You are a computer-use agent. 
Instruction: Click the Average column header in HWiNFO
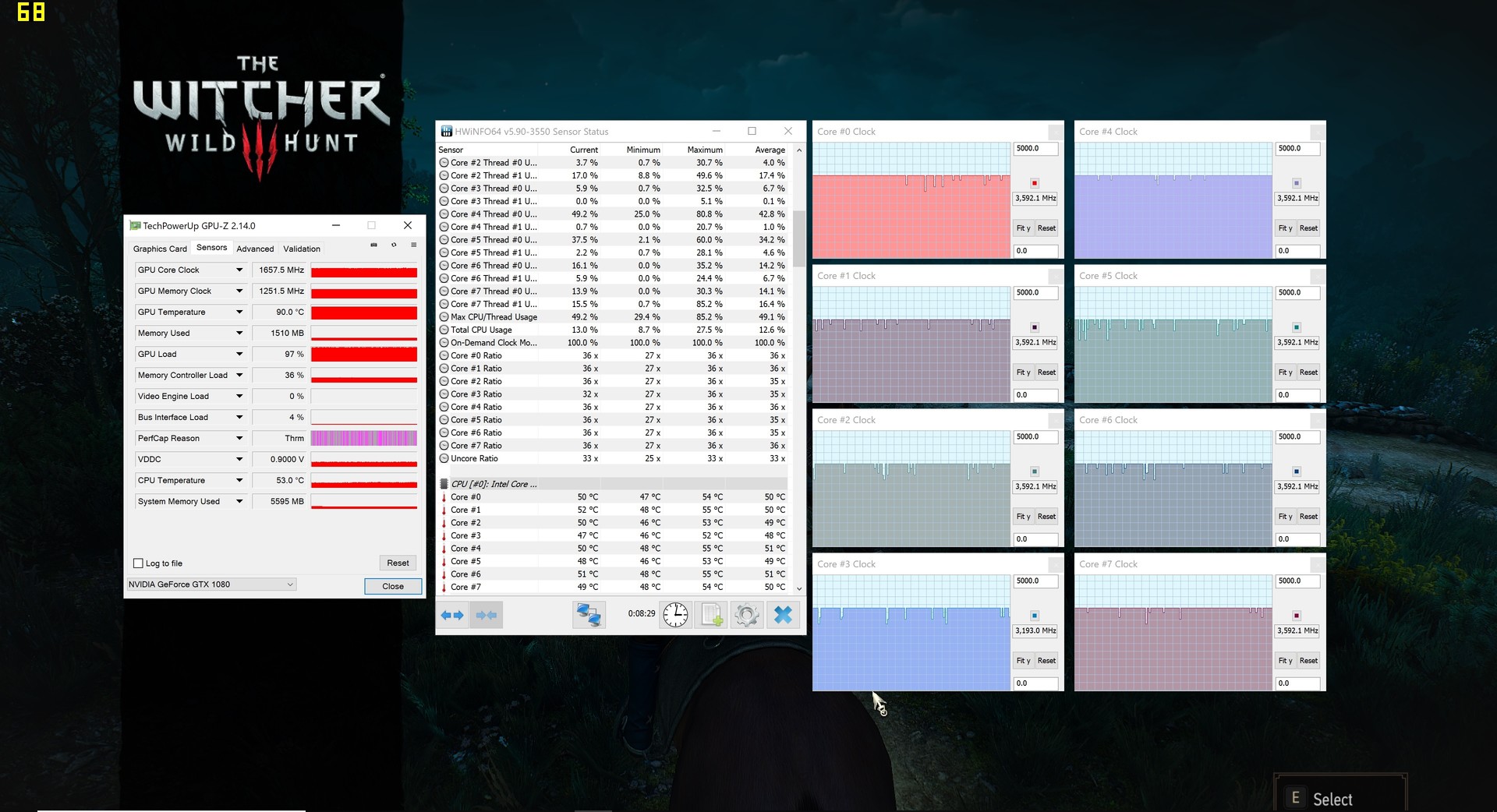(x=770, y=150)
